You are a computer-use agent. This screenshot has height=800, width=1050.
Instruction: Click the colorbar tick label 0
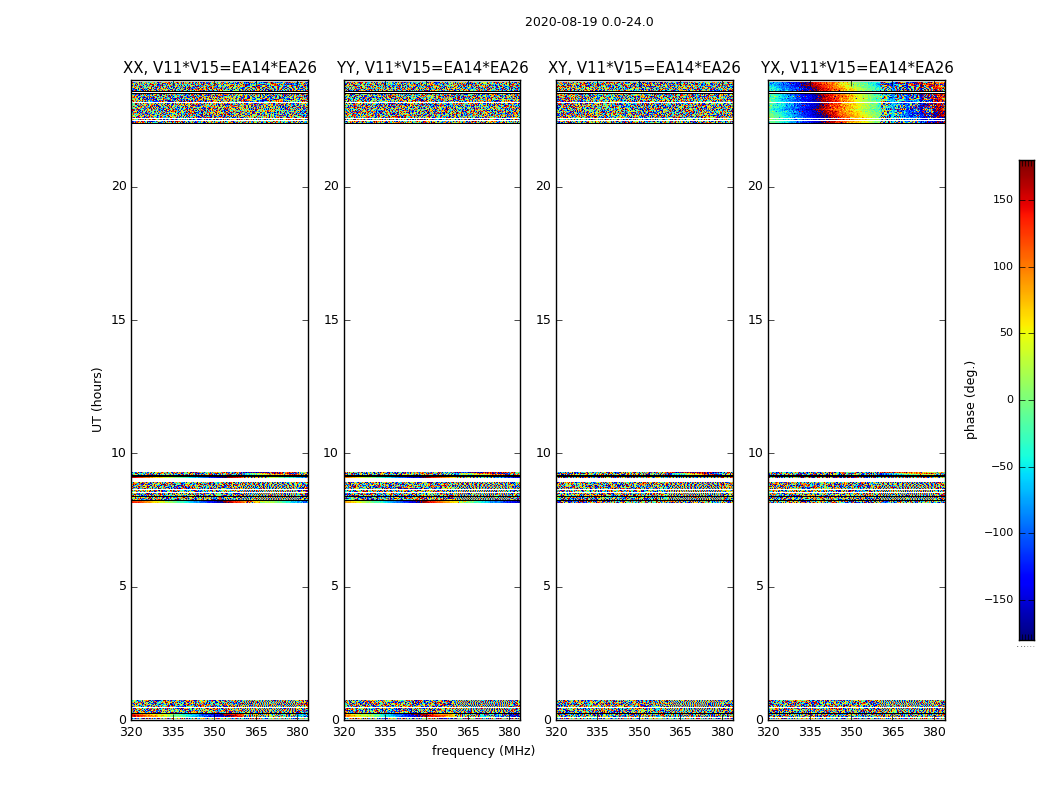point(1010,400)
